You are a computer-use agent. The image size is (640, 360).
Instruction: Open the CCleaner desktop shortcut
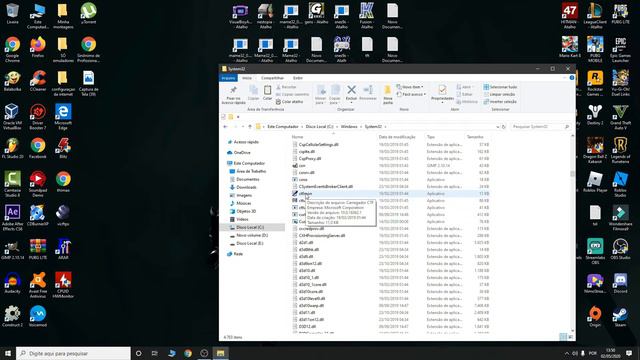[x=38, y=81]
